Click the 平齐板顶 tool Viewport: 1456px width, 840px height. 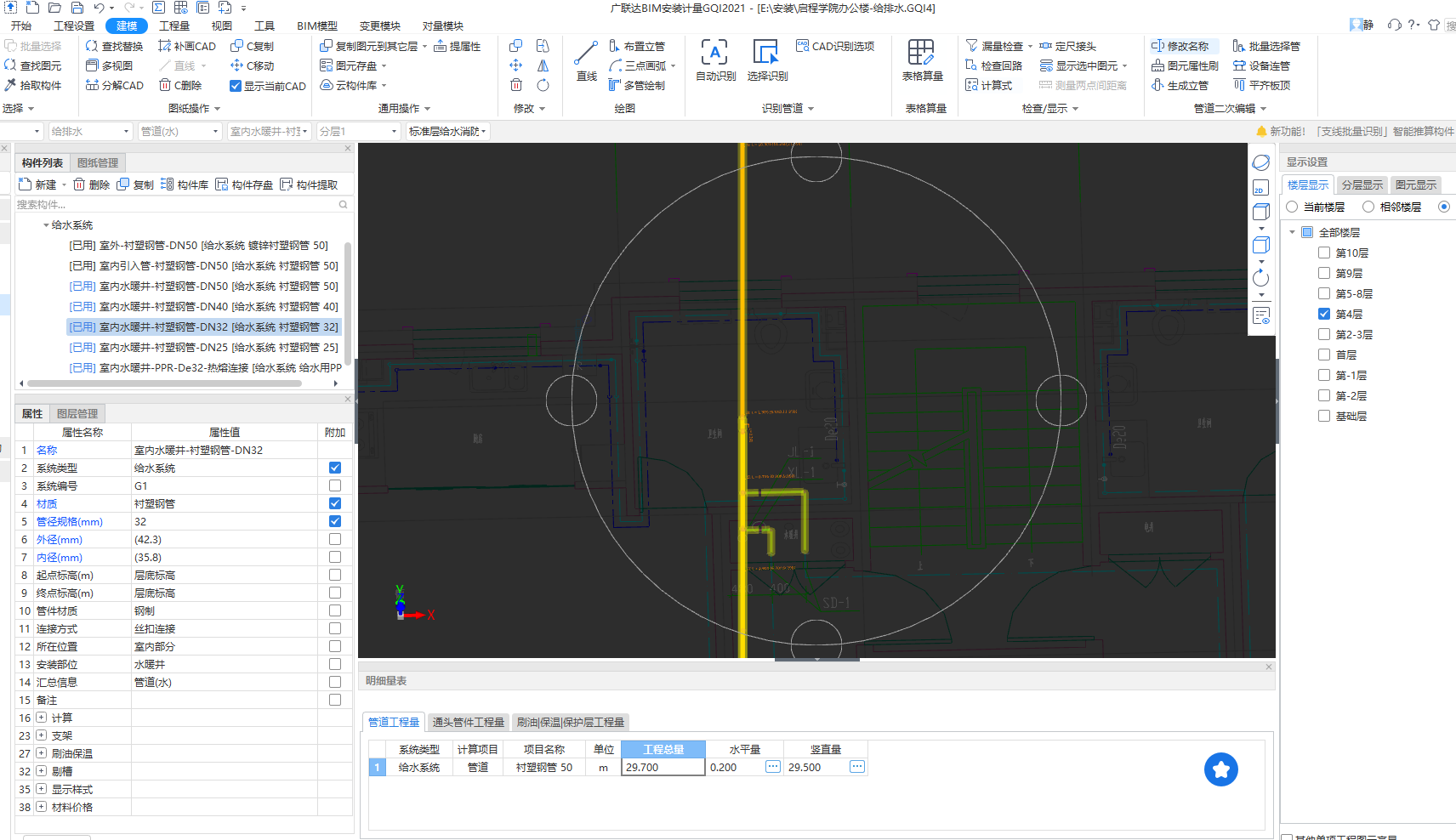(x=1262, y=85)
